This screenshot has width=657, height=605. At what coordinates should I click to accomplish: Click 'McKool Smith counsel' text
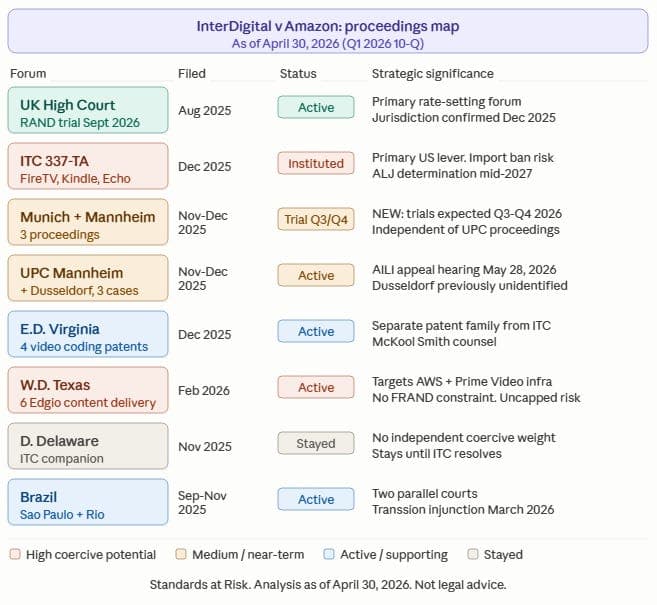(434, 342)
